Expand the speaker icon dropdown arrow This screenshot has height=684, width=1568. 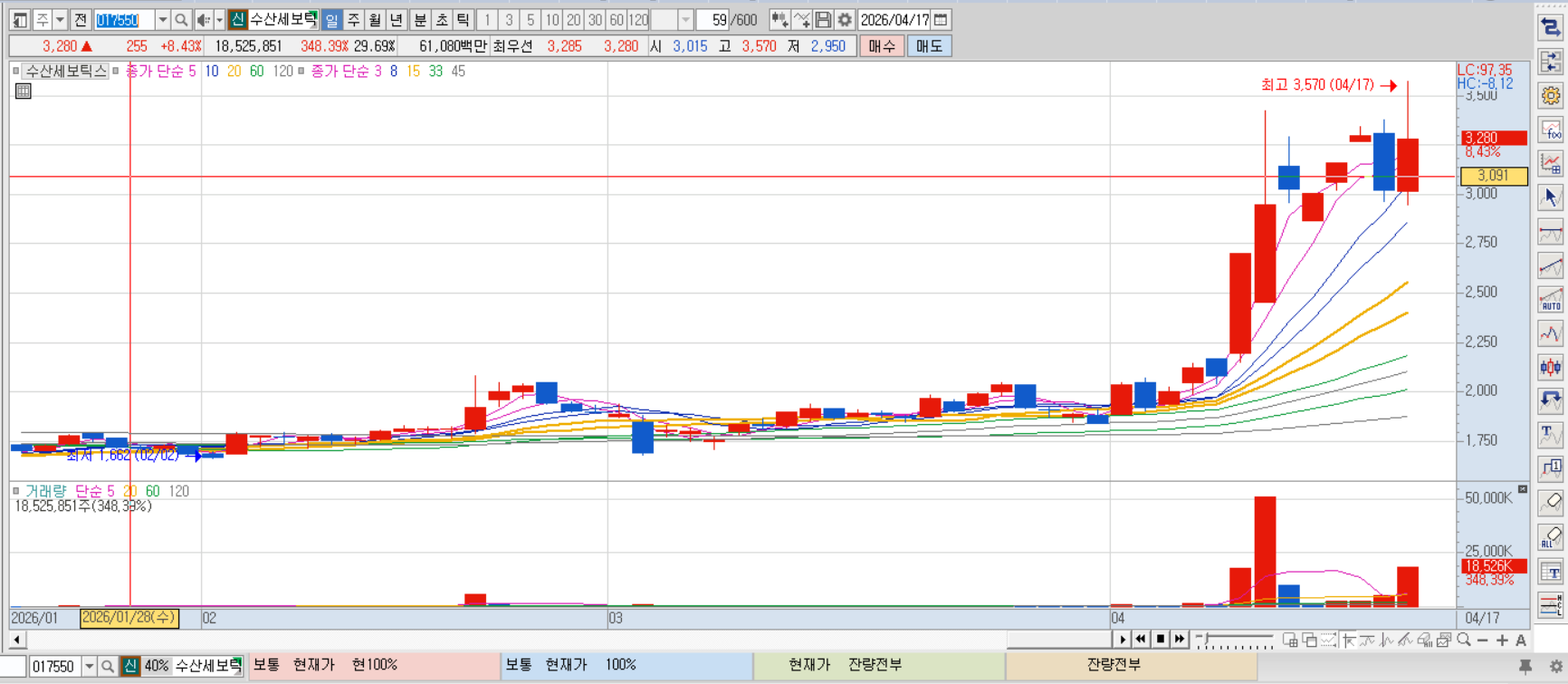219,20
